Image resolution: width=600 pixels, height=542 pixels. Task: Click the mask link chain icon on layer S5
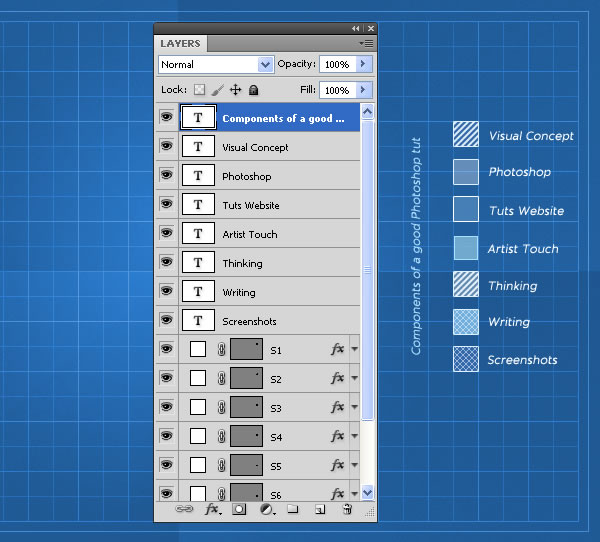coord(221,465)
